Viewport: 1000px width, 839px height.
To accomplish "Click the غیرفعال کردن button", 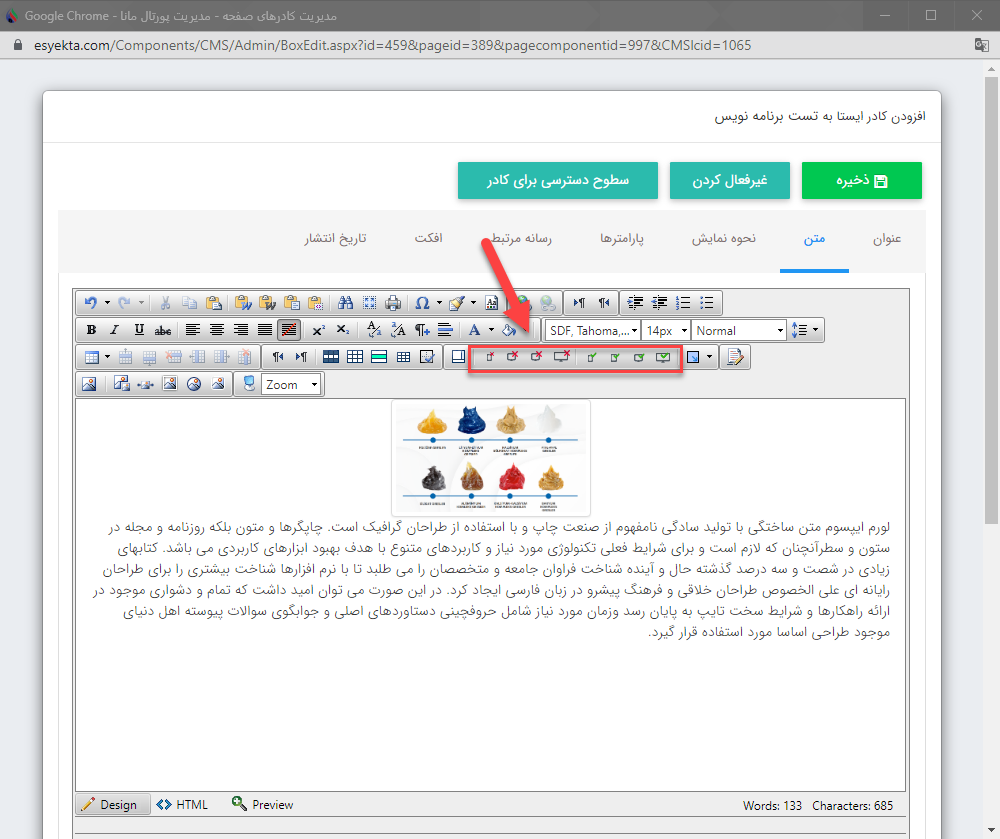I will [729, 180].
